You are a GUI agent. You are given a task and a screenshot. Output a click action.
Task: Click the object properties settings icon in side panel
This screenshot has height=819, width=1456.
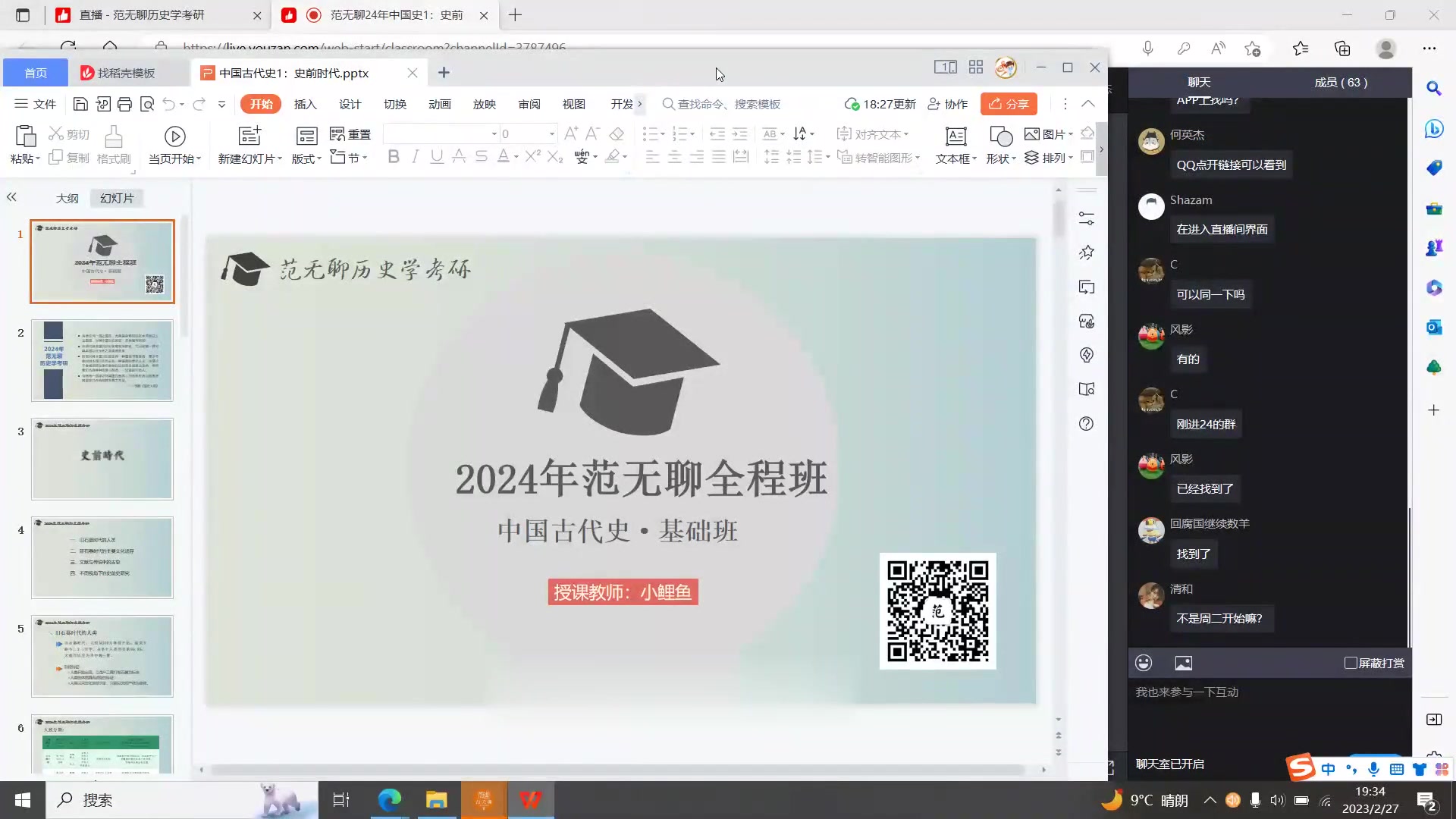coord(1087,218)
